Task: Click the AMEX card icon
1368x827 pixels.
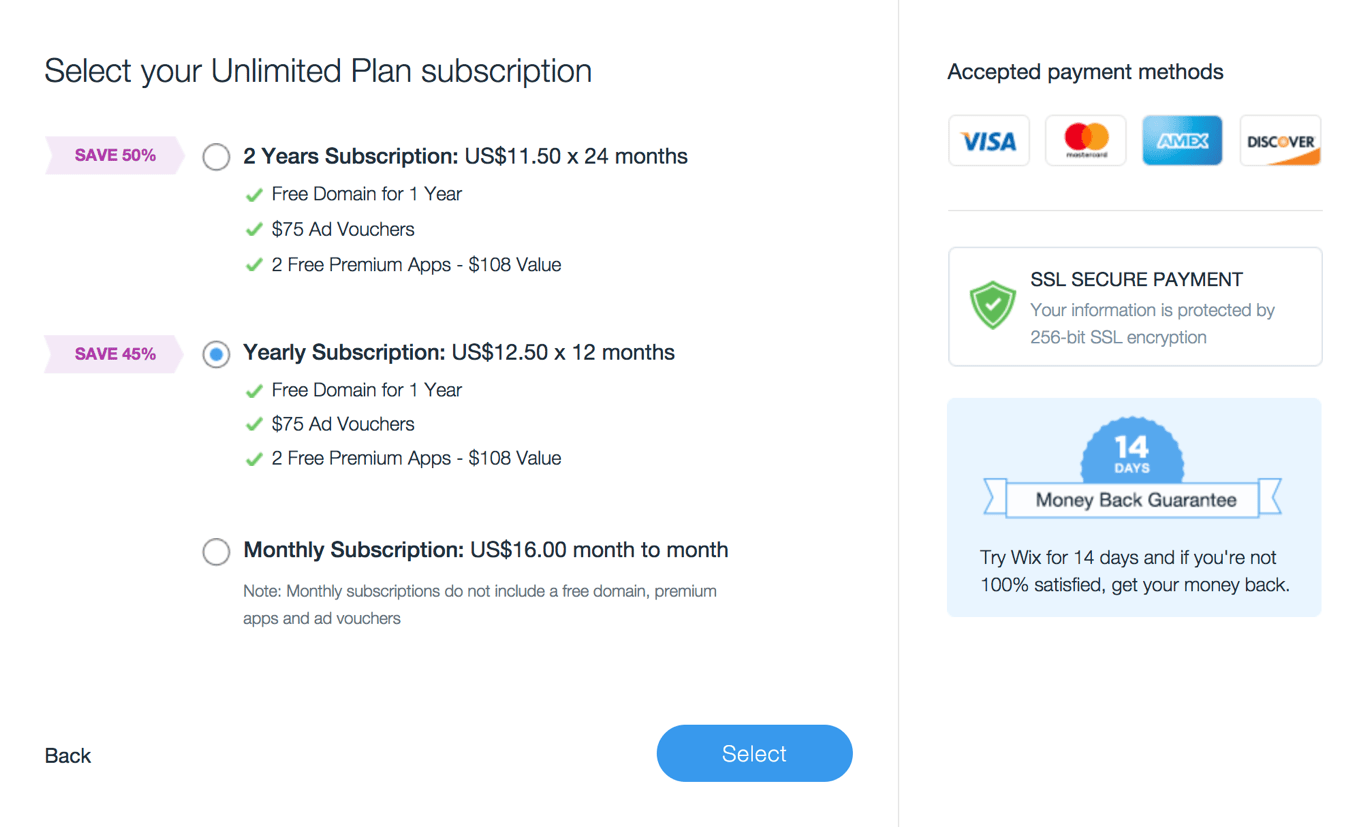Action: tap(1182, 141)
